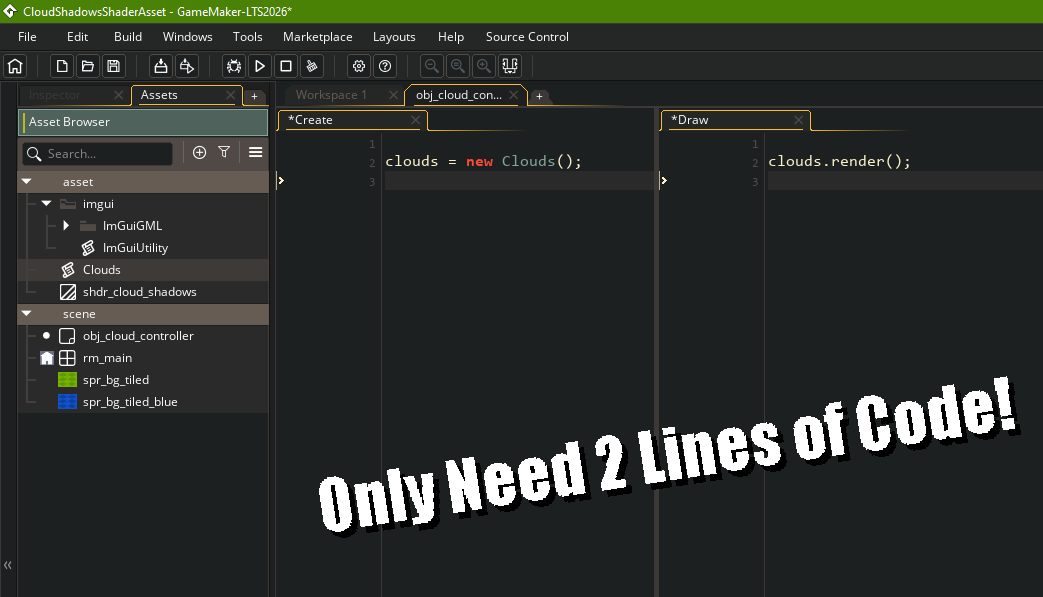Collapse the scene group
Viewport: 1043px width, 597px height.
[27, 313]
